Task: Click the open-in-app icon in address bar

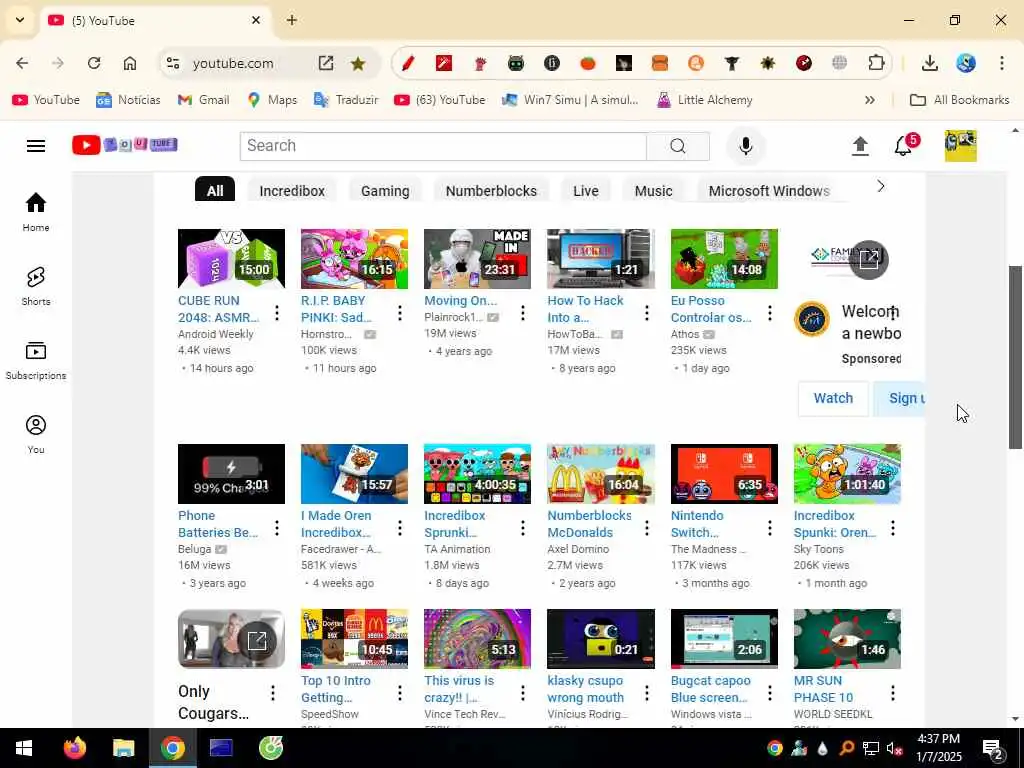Action: [x=326, y=63]
